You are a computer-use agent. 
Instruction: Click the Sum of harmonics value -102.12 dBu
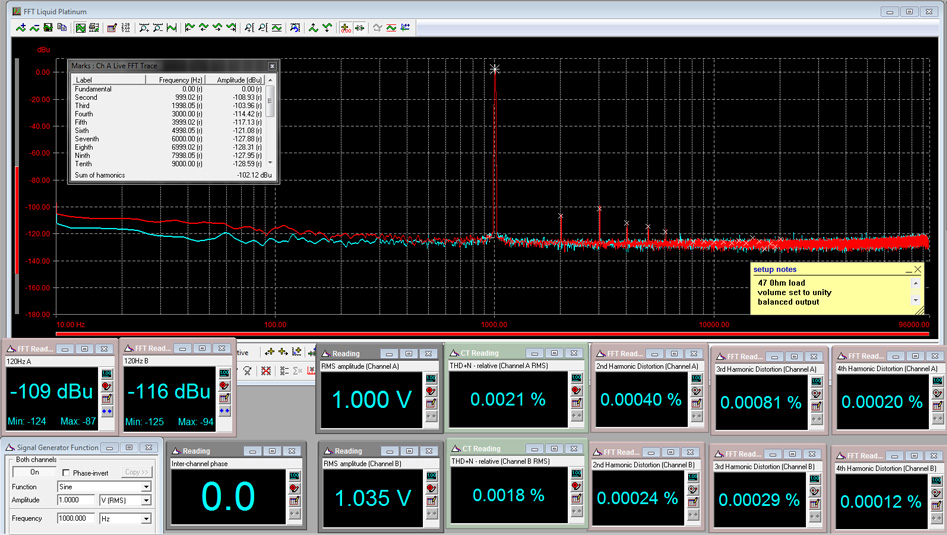coord(254,175)
